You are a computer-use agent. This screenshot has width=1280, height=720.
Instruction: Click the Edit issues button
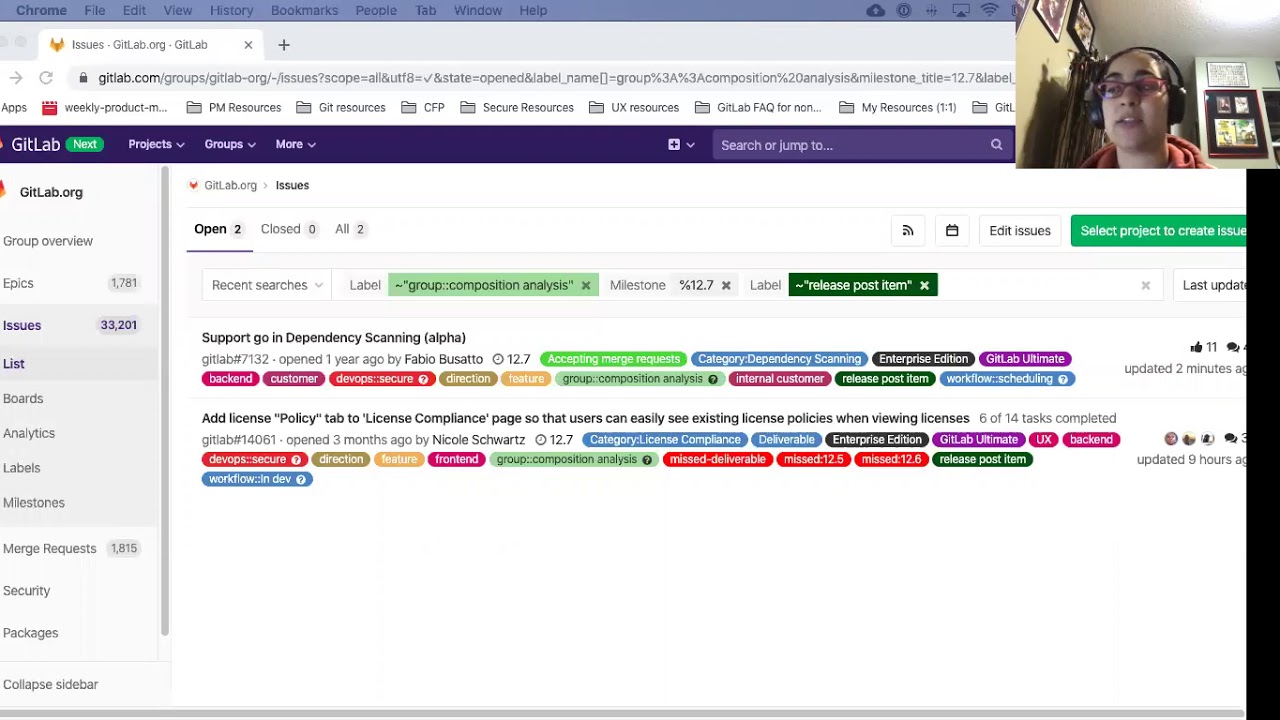click(1020, 231)
